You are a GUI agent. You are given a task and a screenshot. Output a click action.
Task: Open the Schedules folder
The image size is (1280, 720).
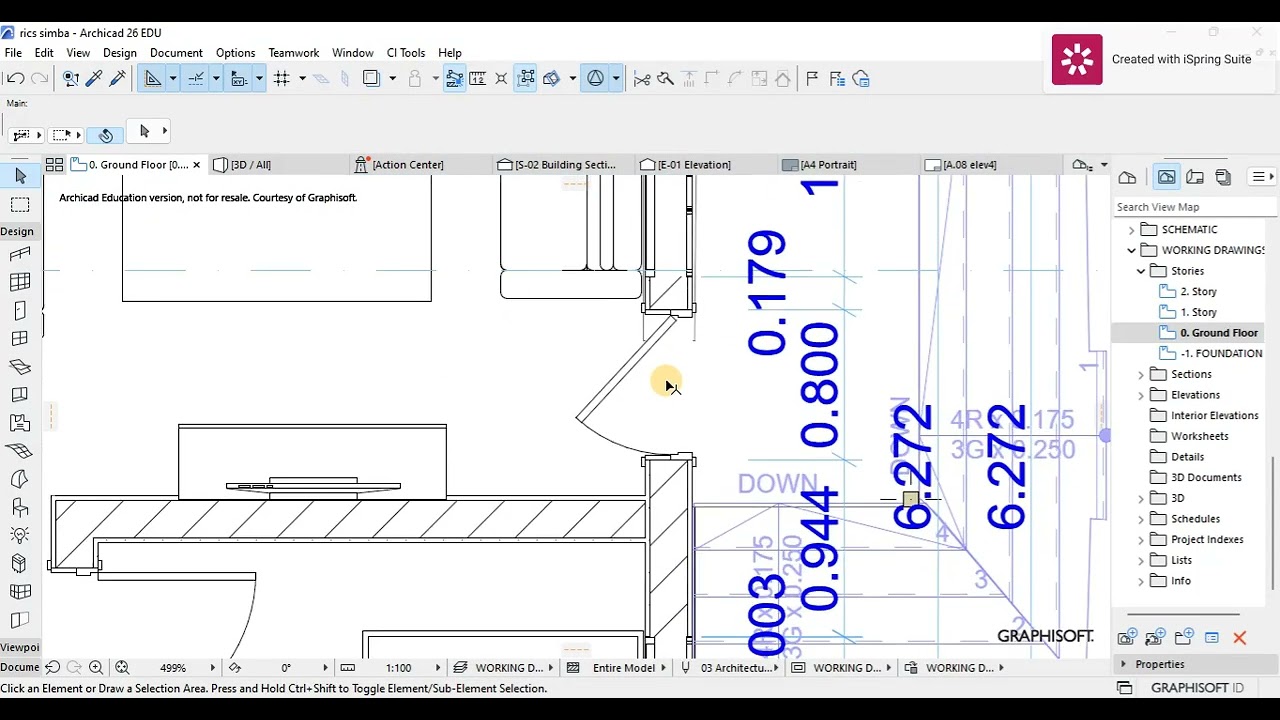[1195, 519]
